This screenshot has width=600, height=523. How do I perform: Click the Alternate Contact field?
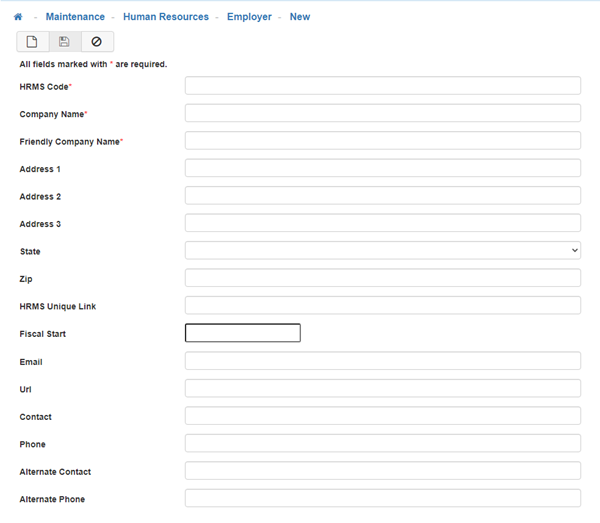[382, 471]
